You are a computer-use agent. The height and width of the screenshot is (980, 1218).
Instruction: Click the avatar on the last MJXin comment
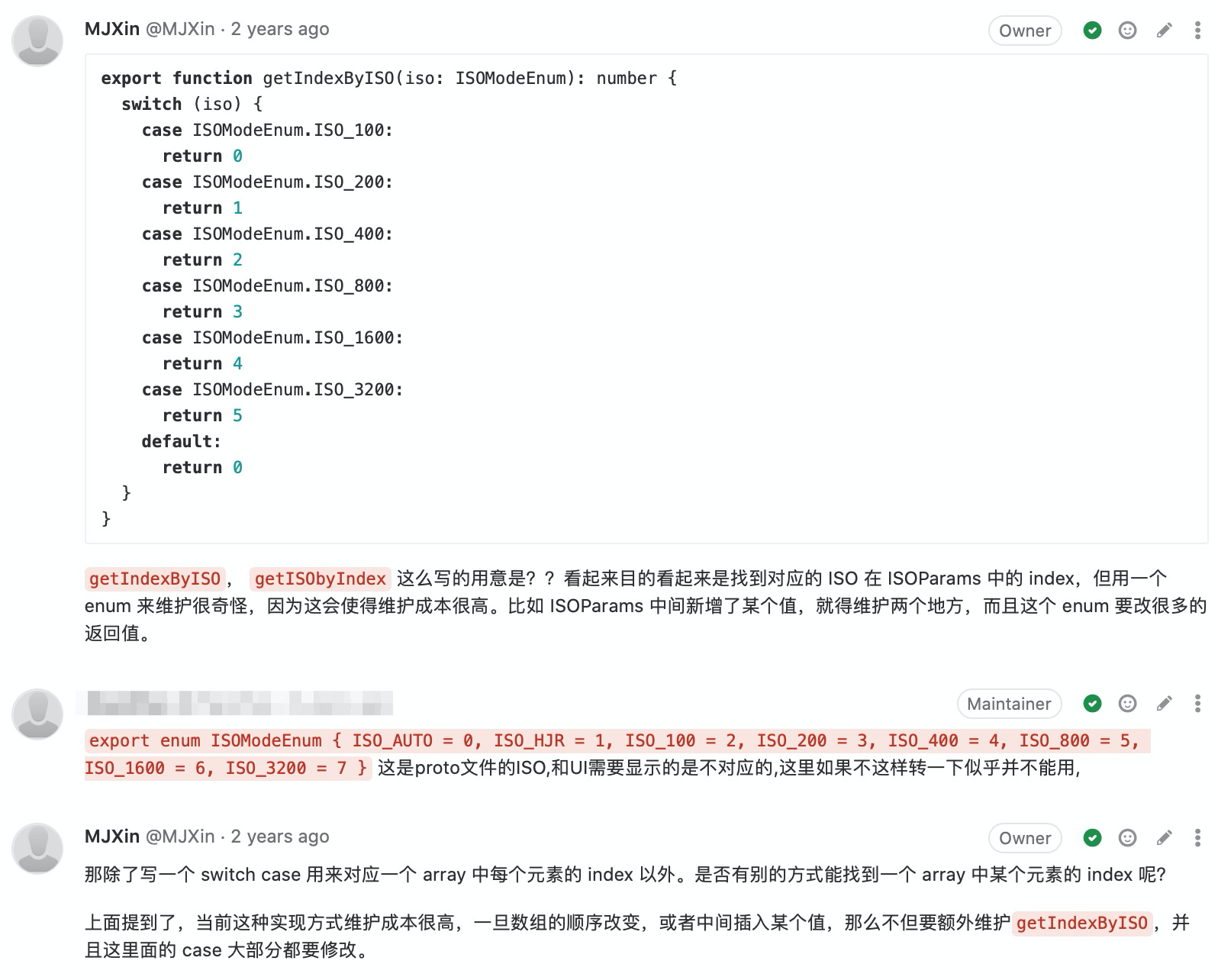(x=37, y=849)
